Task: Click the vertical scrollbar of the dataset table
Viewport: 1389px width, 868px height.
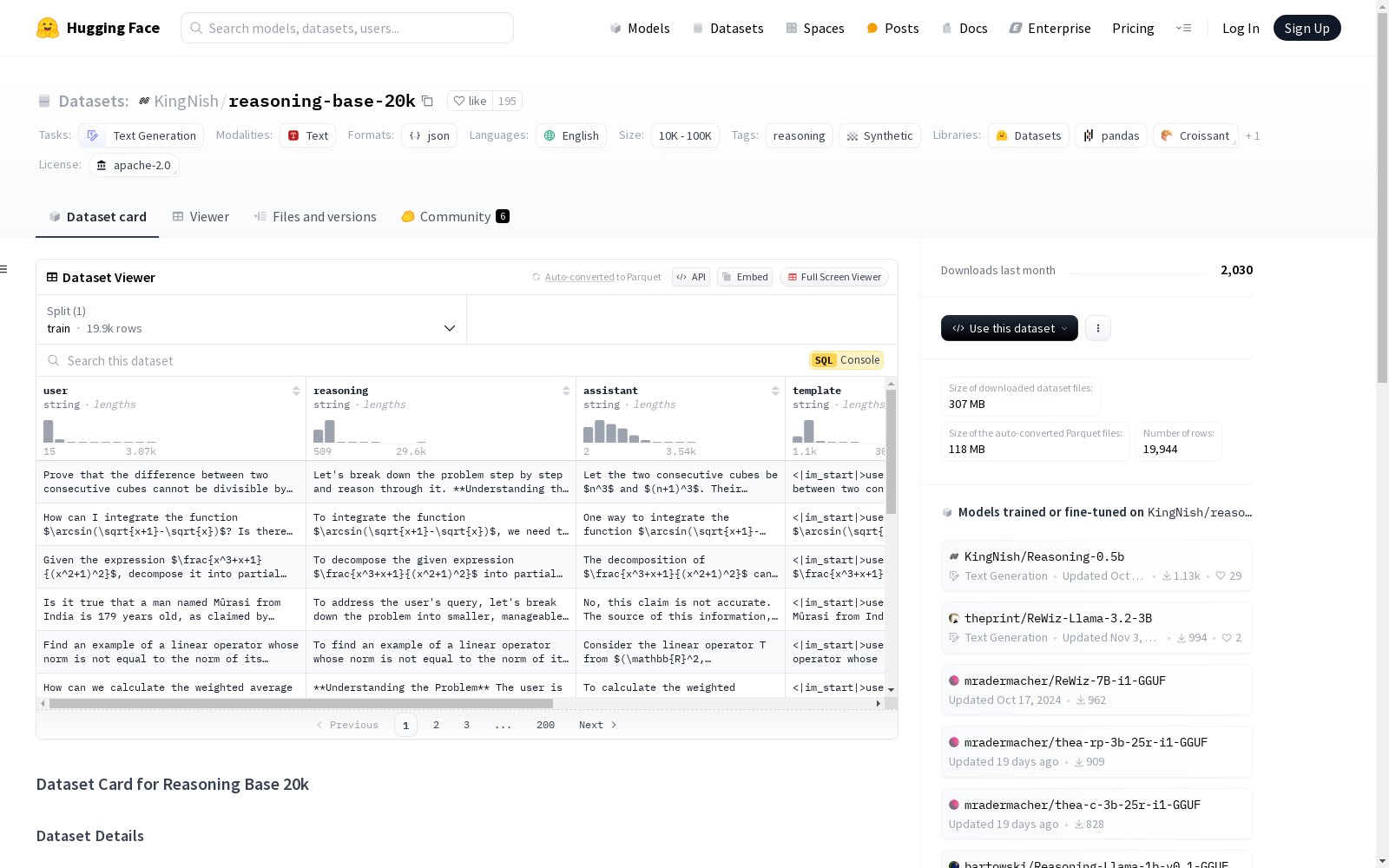Action: [891, 451]
